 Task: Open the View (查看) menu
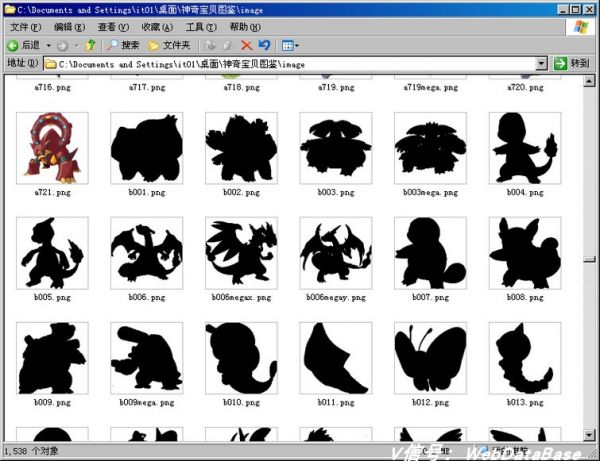point(113,27)
